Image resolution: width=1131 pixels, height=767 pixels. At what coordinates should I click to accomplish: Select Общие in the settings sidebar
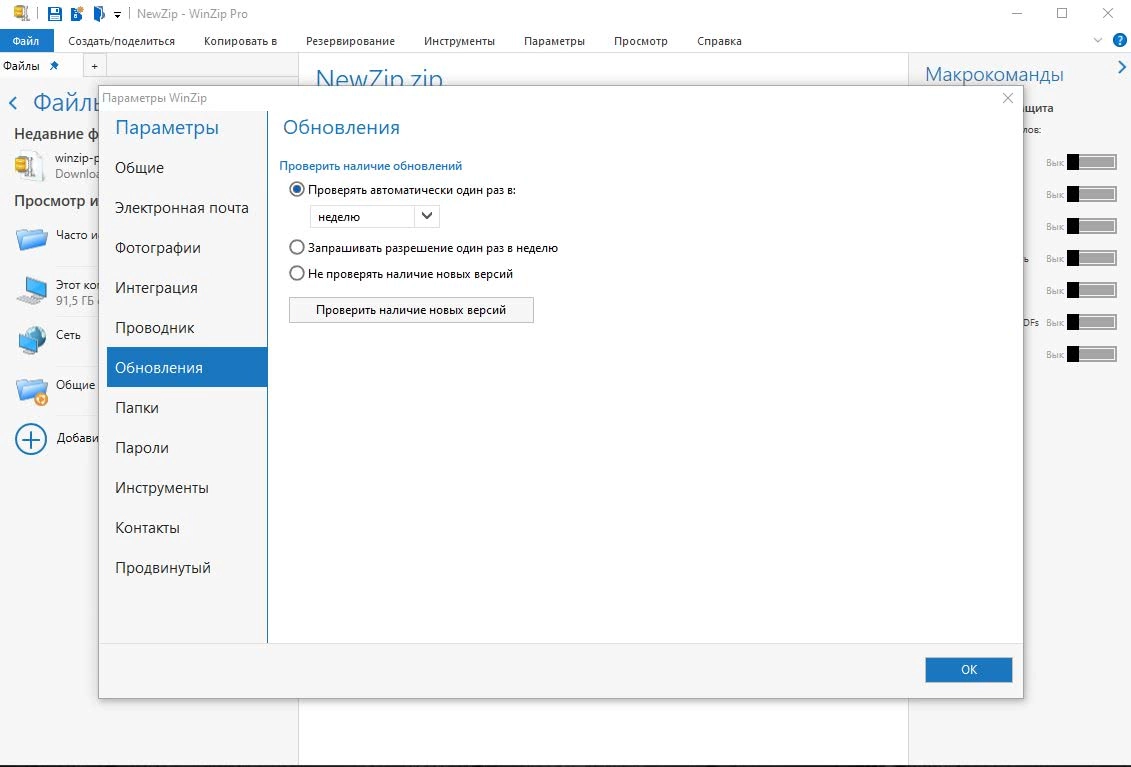pos(187,167)
